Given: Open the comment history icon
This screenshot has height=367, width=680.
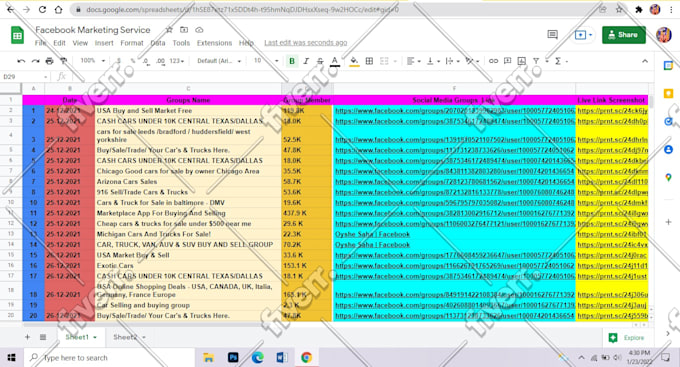Looking at the screenshot, I should [x=552, y=35].
